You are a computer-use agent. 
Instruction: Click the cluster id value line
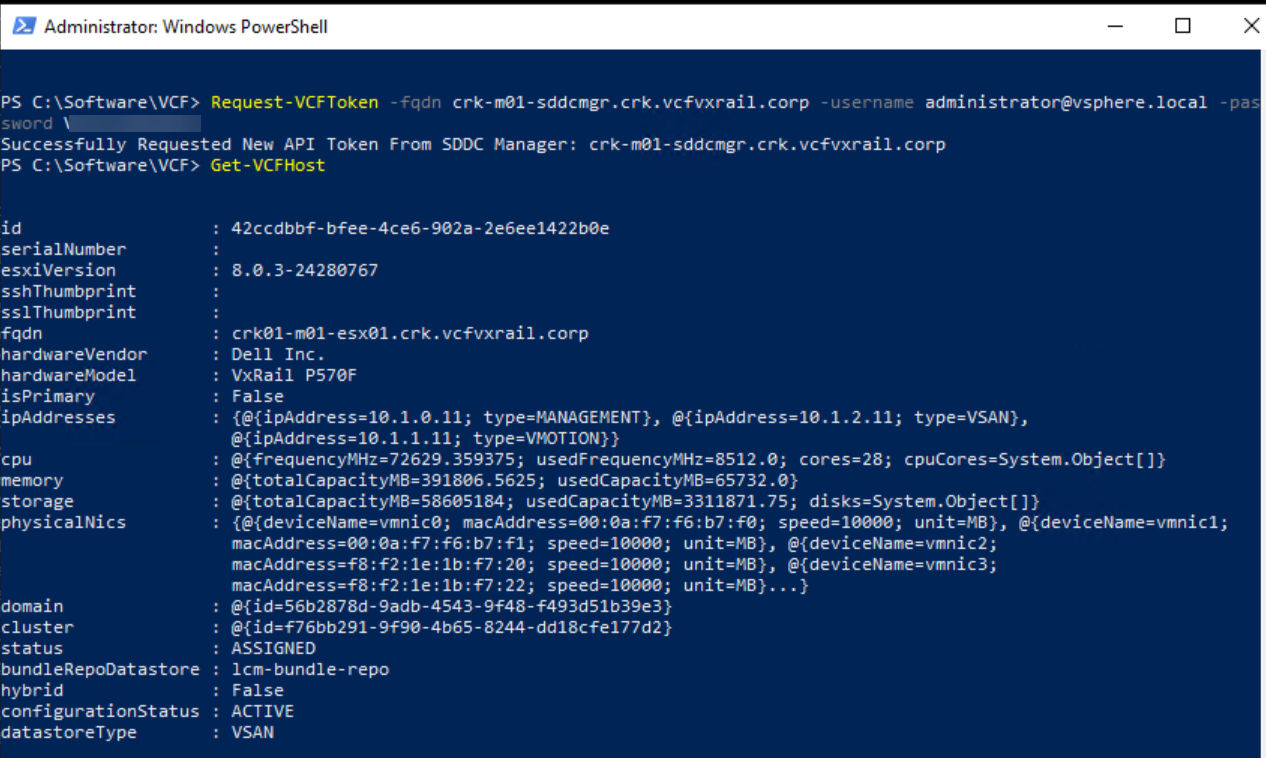point(451,627)
